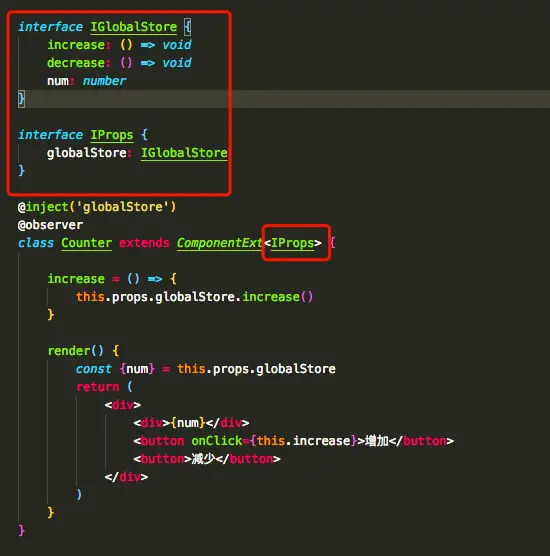The height and width of the screenshot is (556, 550).
Task: Click closing brace of the IGlobalStore interface
Action: [21, 99]
